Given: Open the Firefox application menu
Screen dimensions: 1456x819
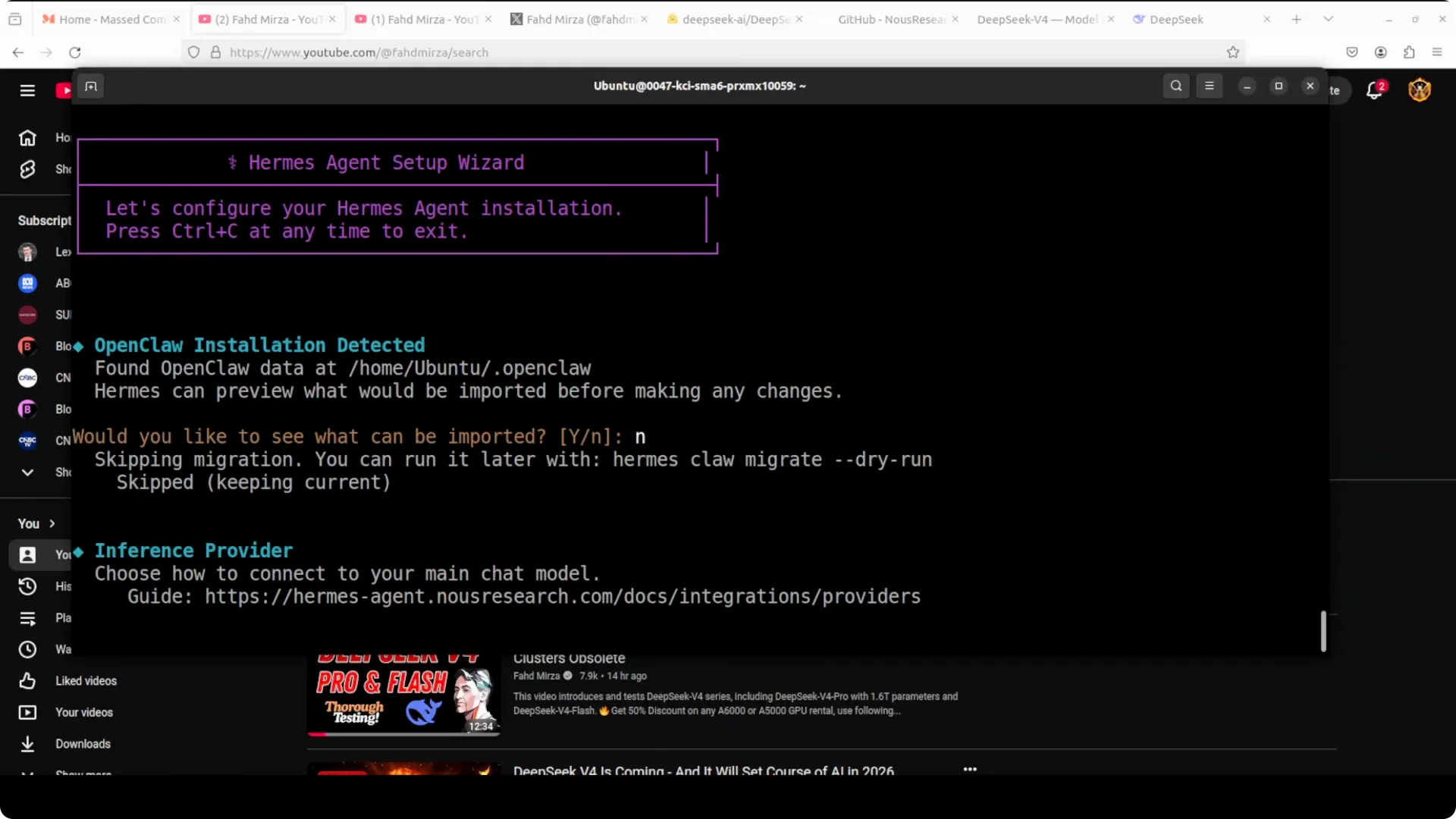Looking at the screenshot, I should tap(1437, 52).
